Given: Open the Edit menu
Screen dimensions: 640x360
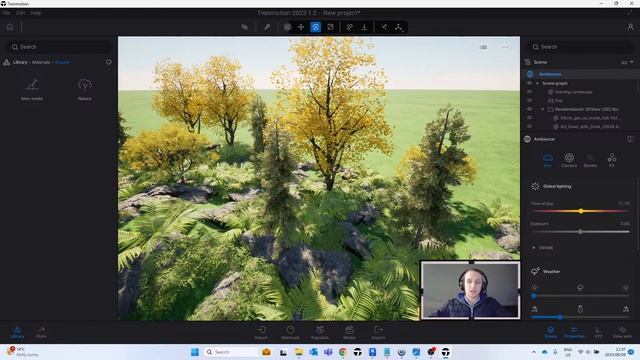Looking at the screenshot, I should pyautogui.click(x=20, y=13).
